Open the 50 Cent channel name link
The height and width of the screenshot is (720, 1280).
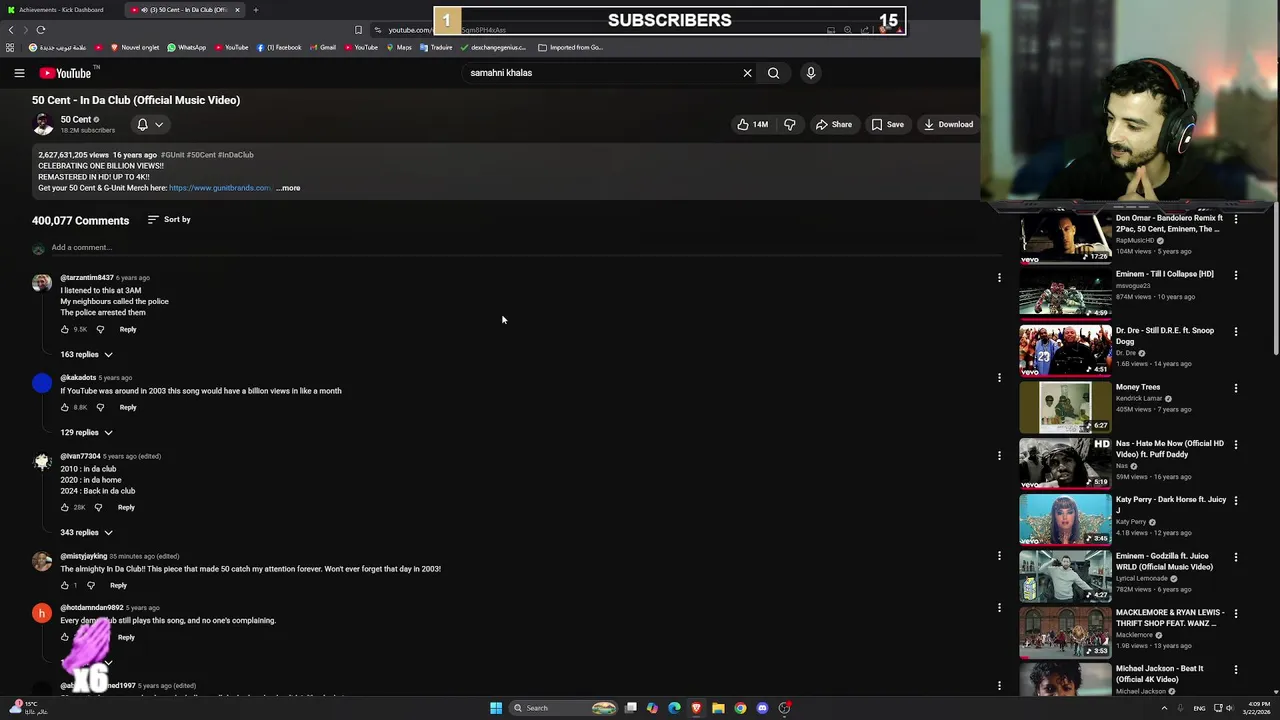point(75,119)
